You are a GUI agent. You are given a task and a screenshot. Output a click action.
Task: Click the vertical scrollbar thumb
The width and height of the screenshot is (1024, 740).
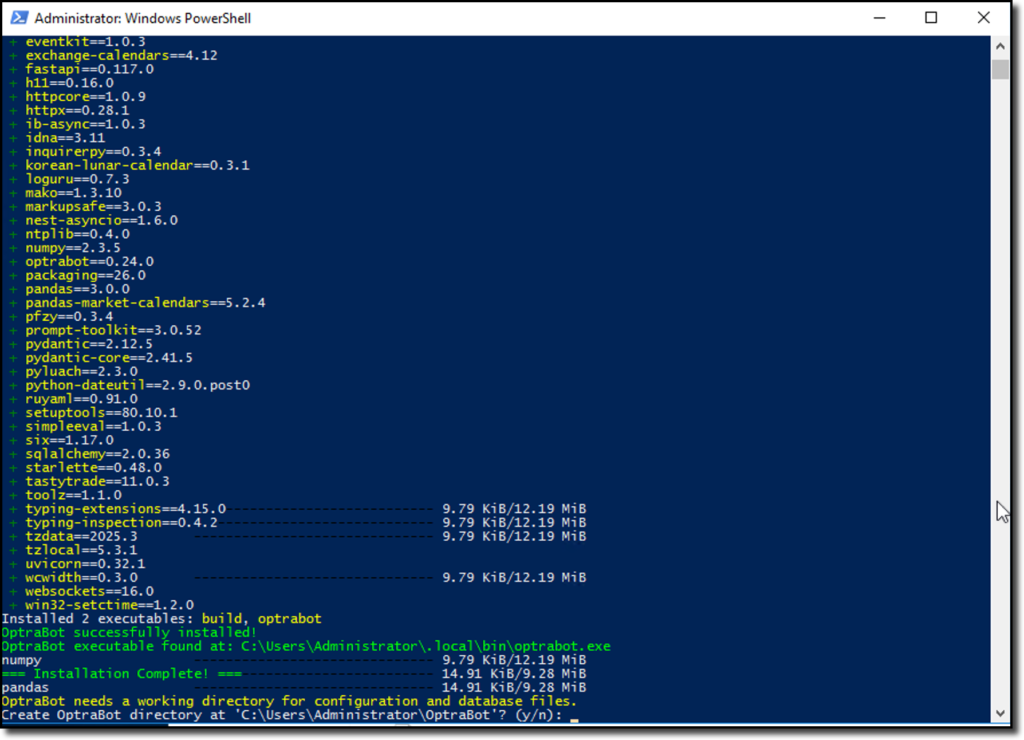1000,69
